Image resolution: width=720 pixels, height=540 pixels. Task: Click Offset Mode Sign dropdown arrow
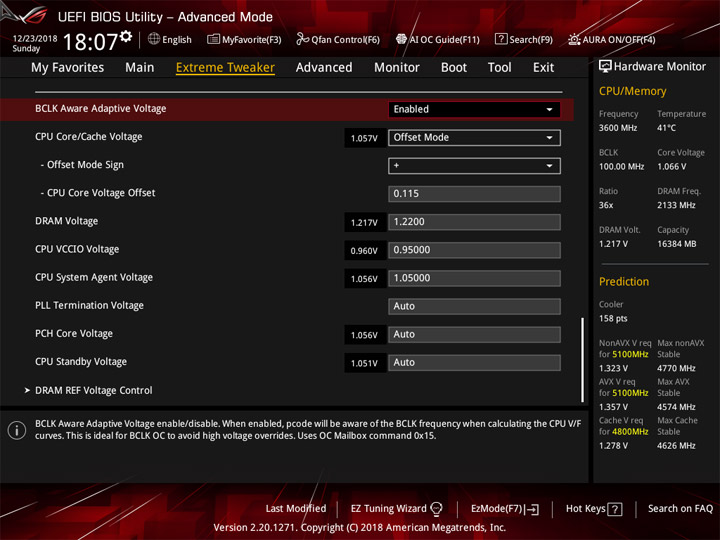[x=549, y=166]
